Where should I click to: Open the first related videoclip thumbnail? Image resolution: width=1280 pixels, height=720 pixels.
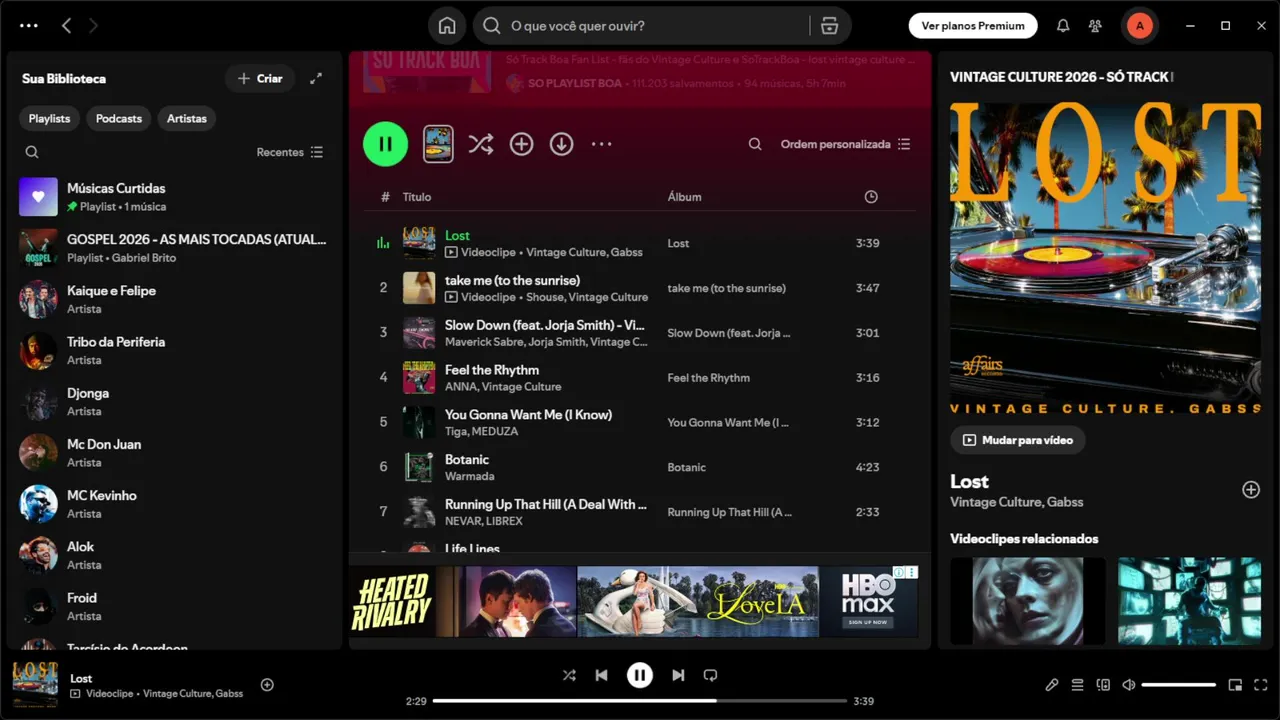[x=1028, y=601]
